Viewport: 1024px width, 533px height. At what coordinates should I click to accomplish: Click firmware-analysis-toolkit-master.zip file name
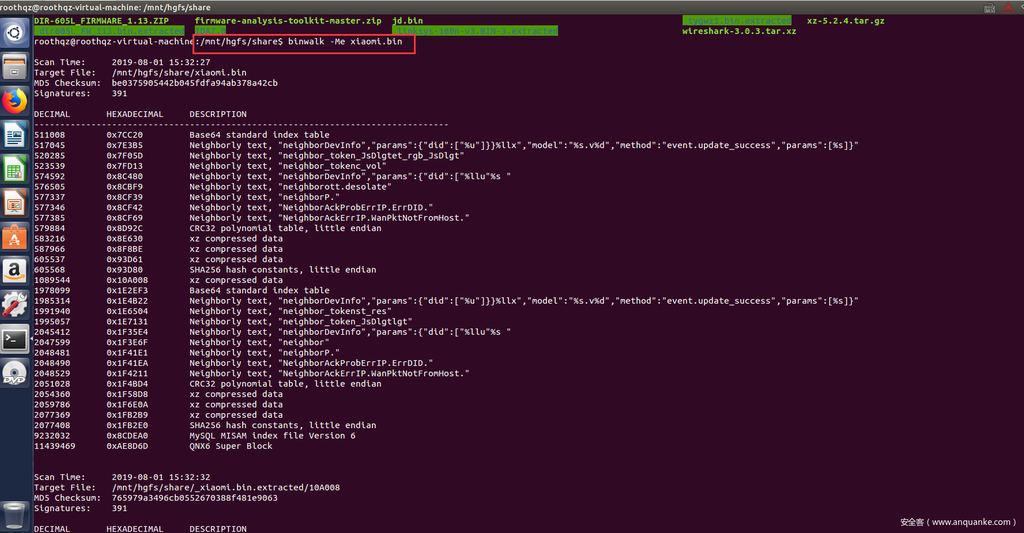(x=288, y=20)
